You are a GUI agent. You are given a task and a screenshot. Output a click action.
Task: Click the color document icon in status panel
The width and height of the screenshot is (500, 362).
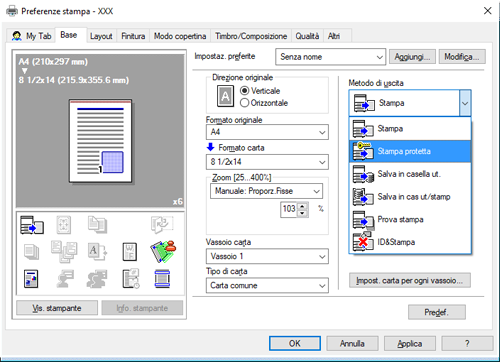coord(31,279)
